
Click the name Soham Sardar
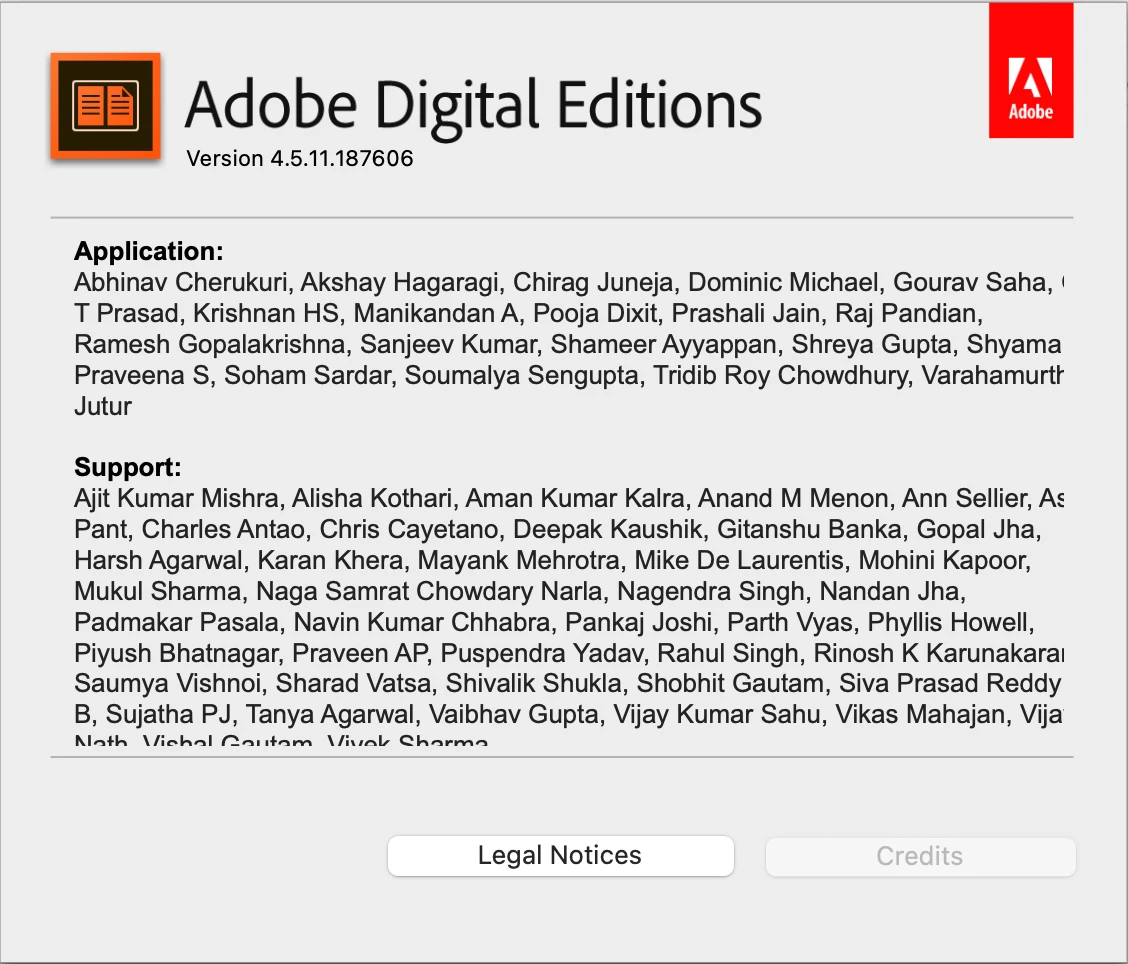(x=307, y=375)
